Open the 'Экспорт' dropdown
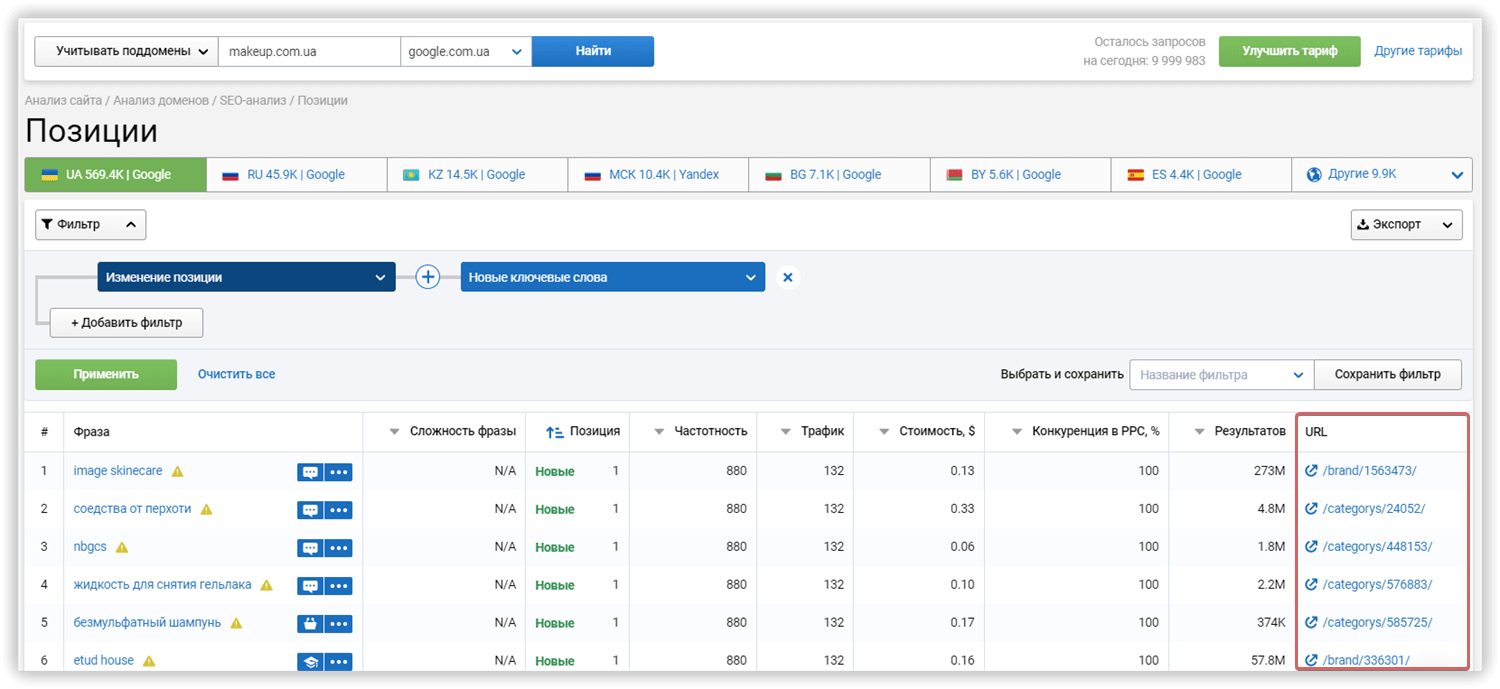This screenshot has height=689, width=1500. 1406,225
